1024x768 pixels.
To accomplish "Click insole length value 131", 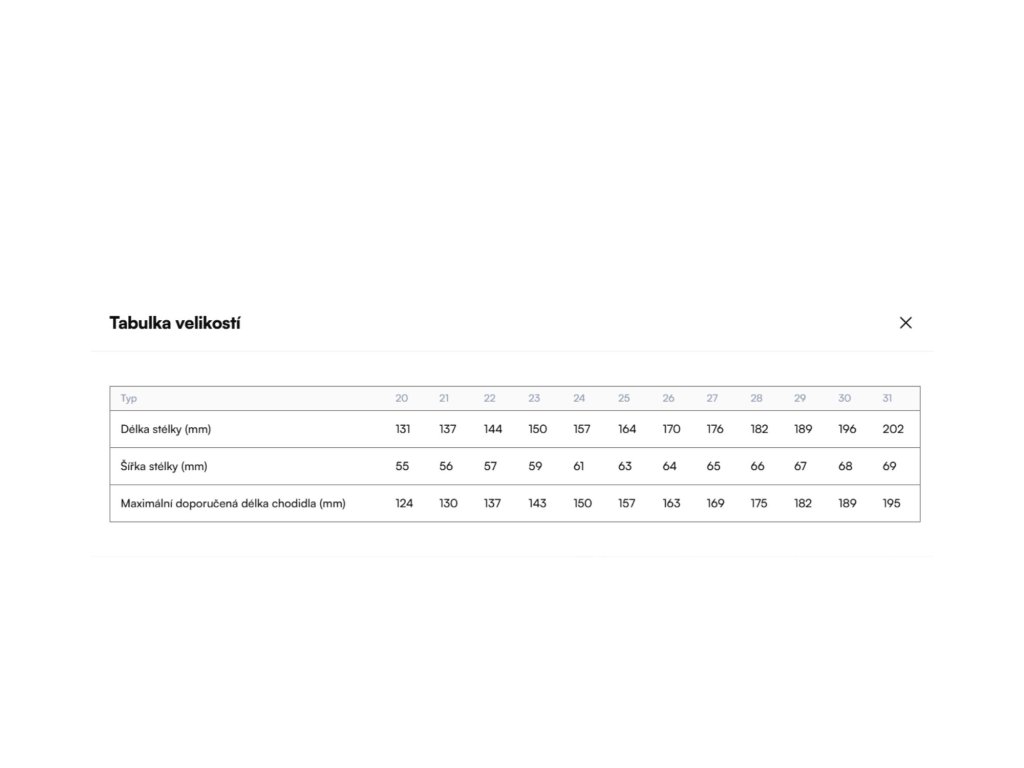I will [x=403, y=429].
